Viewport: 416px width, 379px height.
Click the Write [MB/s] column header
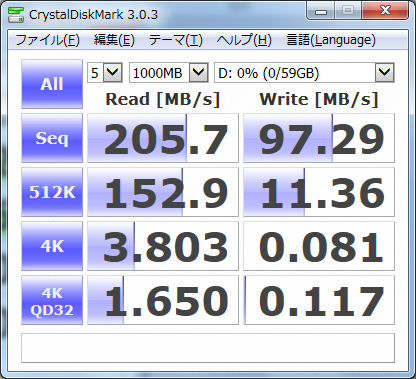tap(319, 99)
